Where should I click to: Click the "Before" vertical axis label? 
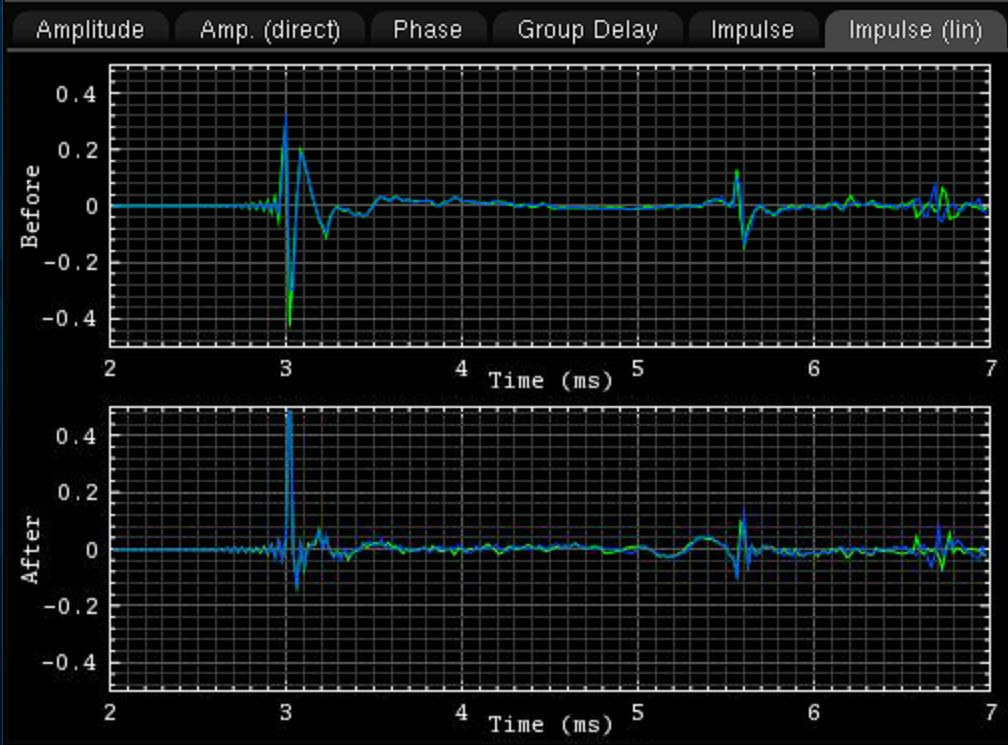pos(31,207)
